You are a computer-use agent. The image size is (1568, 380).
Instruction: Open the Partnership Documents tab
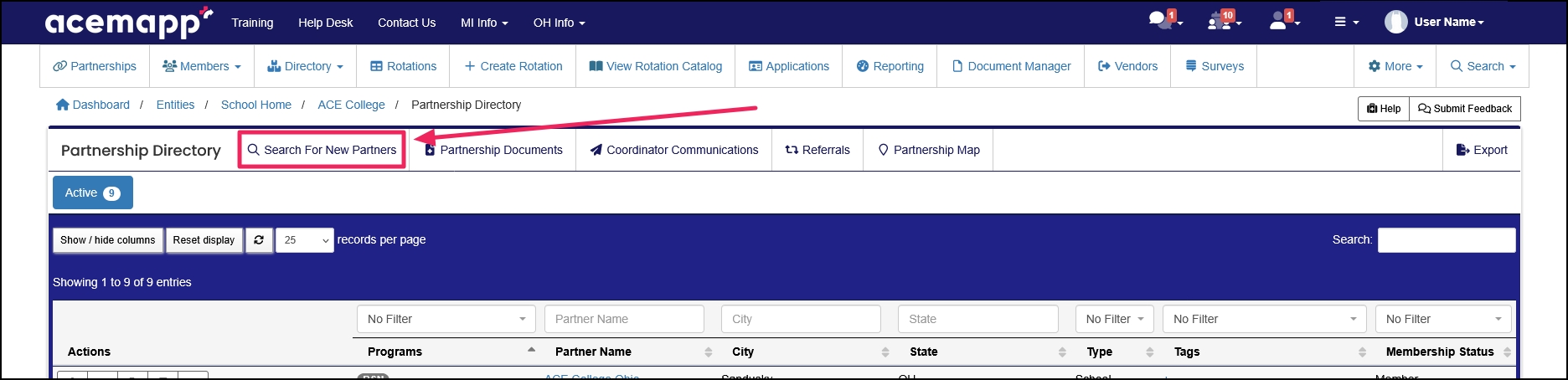493,150
